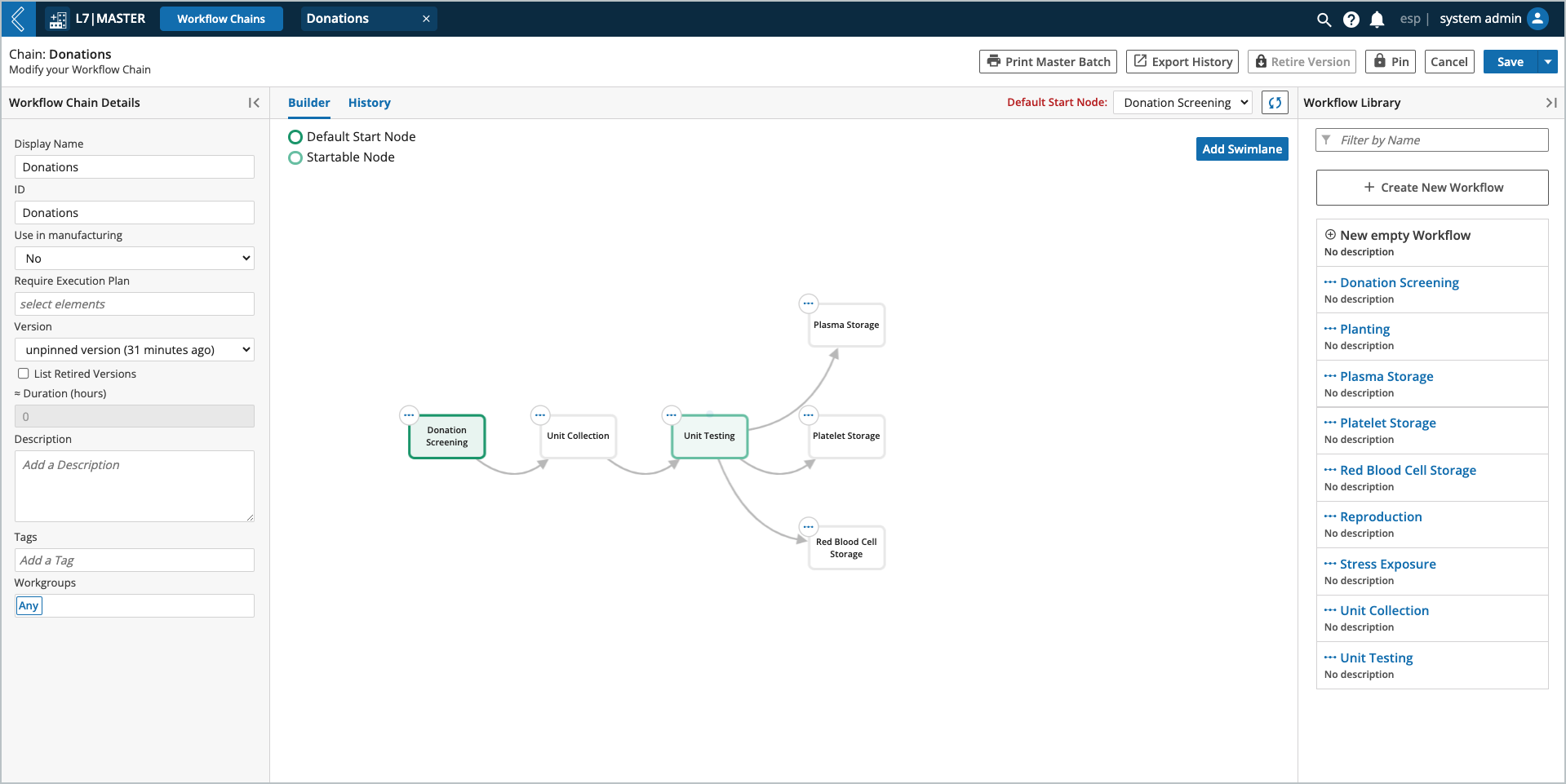The image size is (1566, 784).
Task: Open help via the question mark icon
Action: (x=1351, y=20)
